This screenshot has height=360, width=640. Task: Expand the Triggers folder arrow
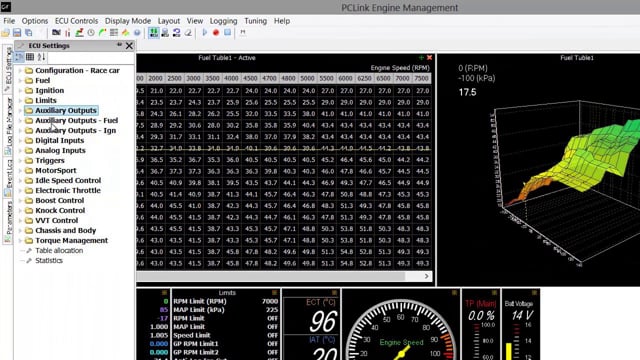(20, 160)
